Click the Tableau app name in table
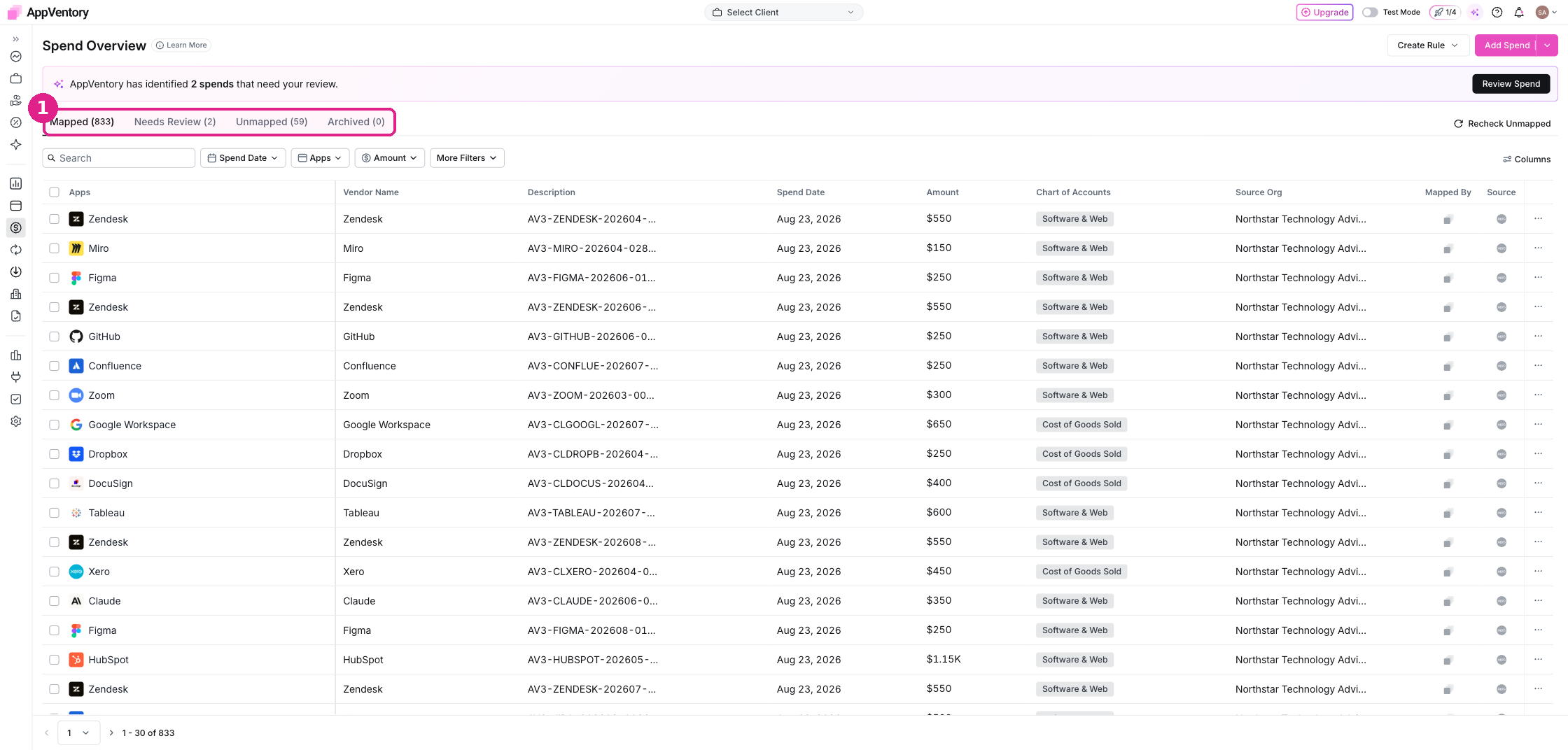The image size is (1568, 750). point(106,513)
